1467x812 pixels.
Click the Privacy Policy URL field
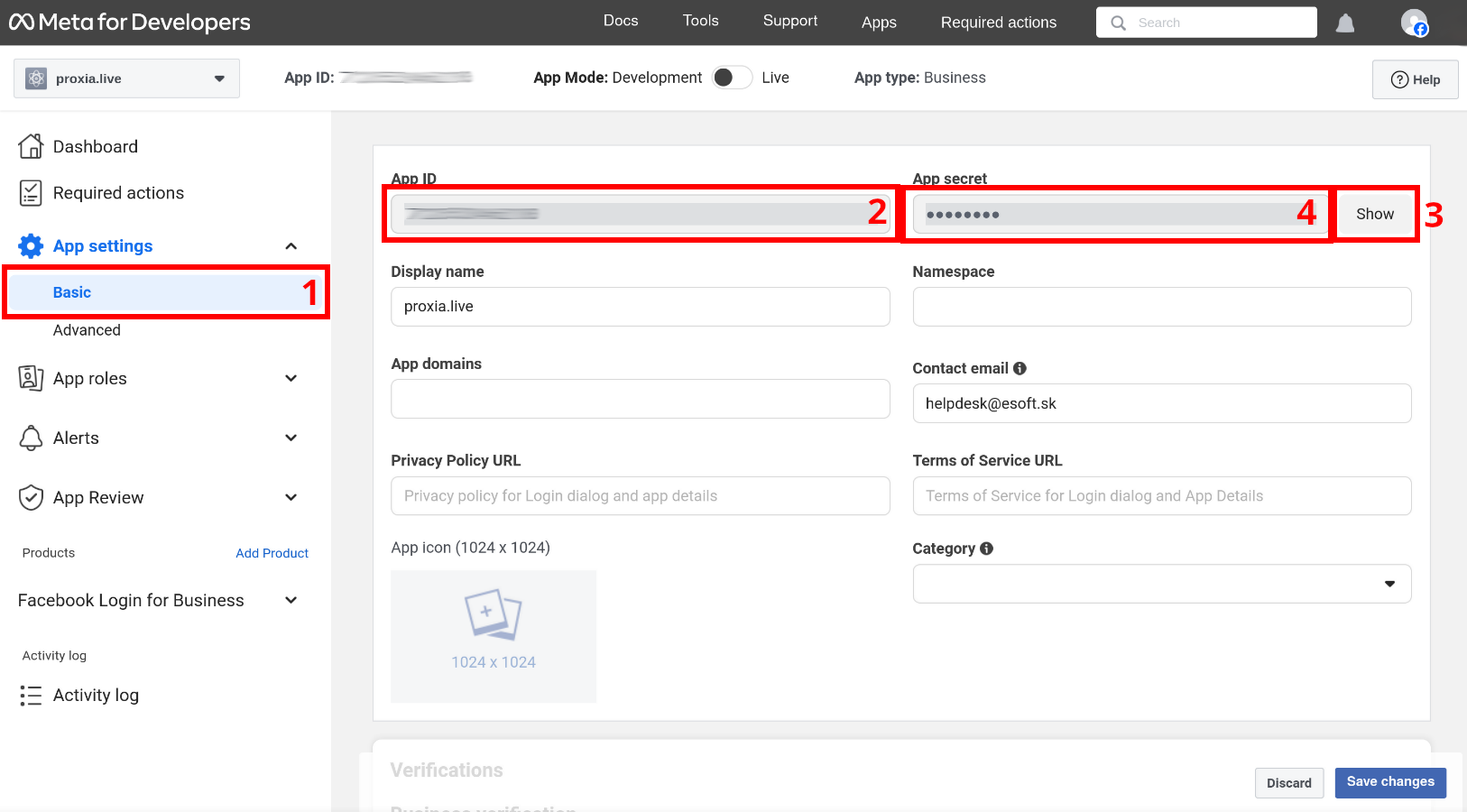(640, 496)
